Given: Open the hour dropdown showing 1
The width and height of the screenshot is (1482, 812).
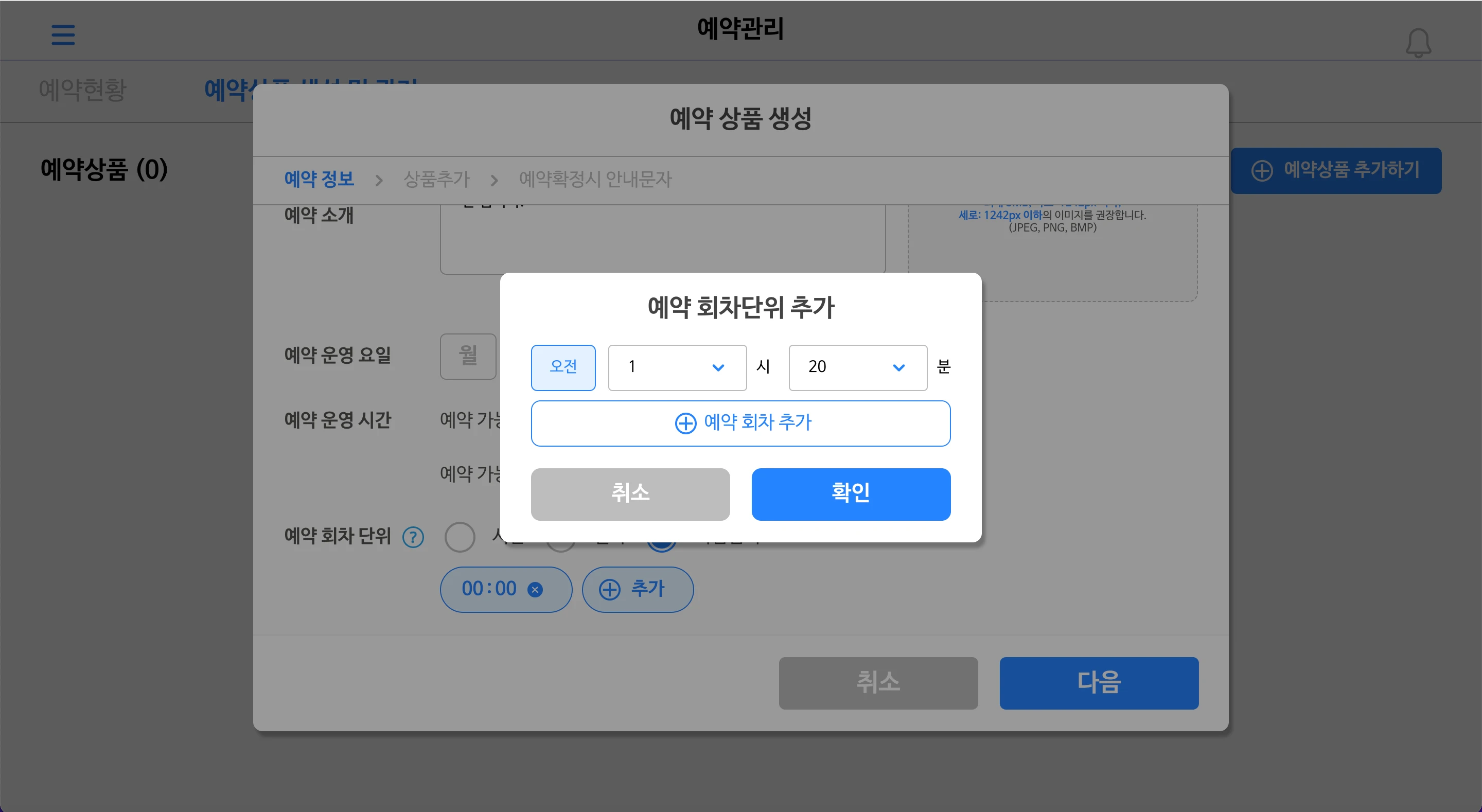Looking at the screenshot, I should coord(677,367).
